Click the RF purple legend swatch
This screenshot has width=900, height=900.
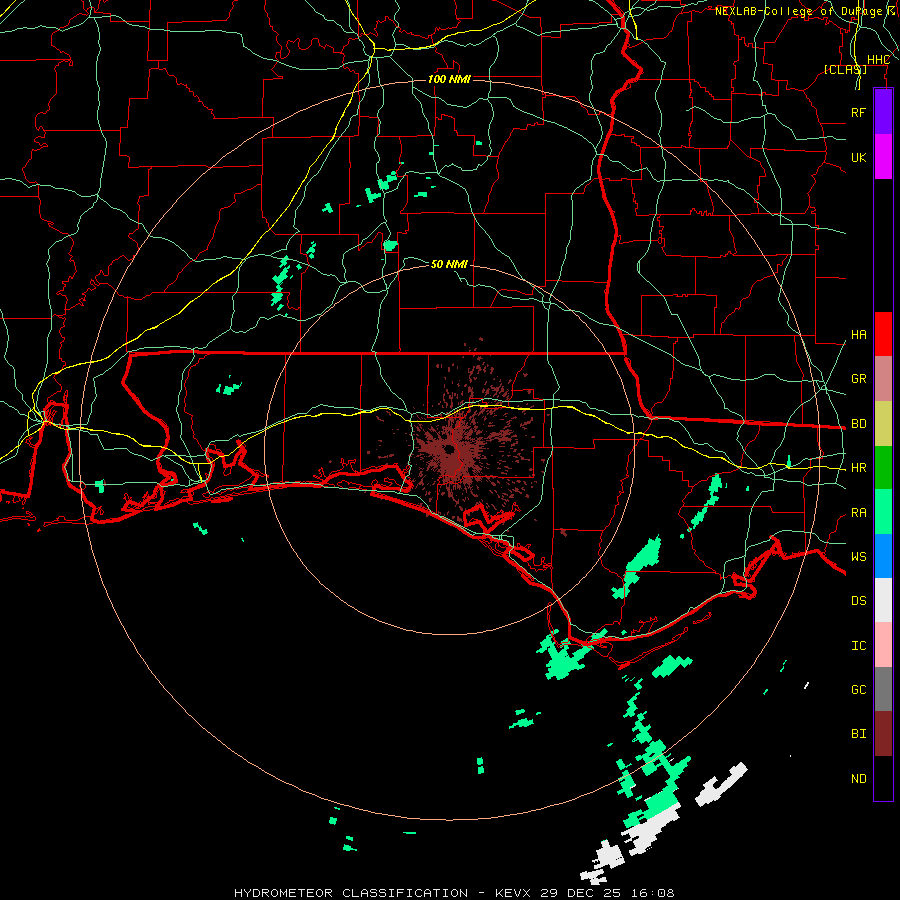point(883,112)
